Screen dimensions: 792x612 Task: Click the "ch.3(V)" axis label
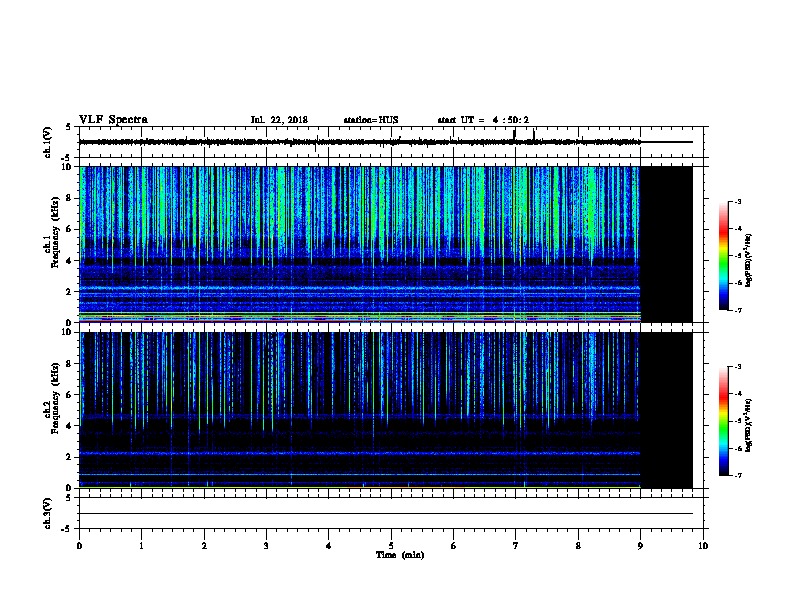tap(48, 513)
